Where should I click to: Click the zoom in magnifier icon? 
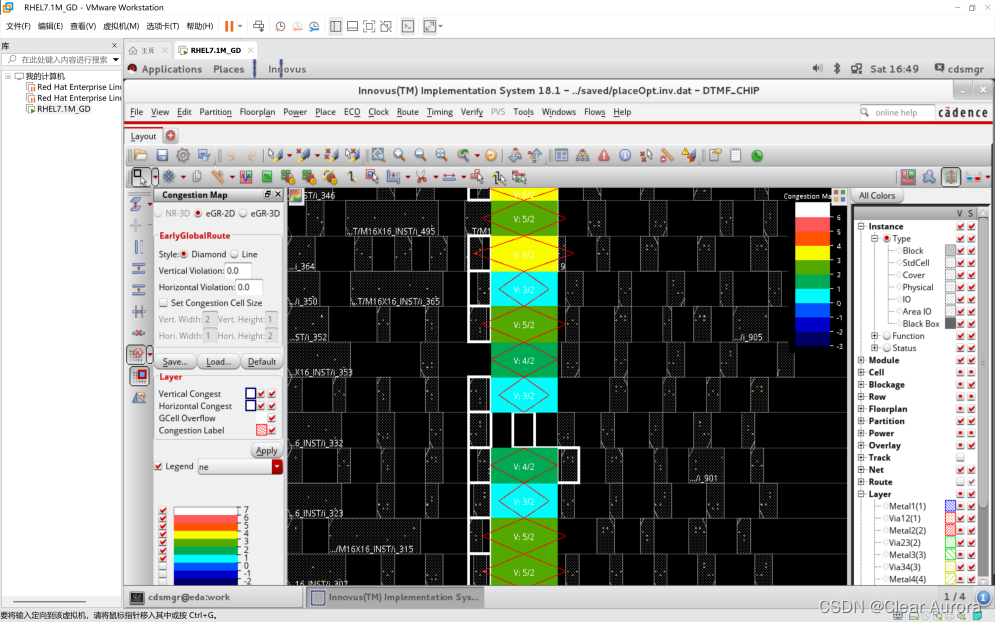(x=399, y=156)
